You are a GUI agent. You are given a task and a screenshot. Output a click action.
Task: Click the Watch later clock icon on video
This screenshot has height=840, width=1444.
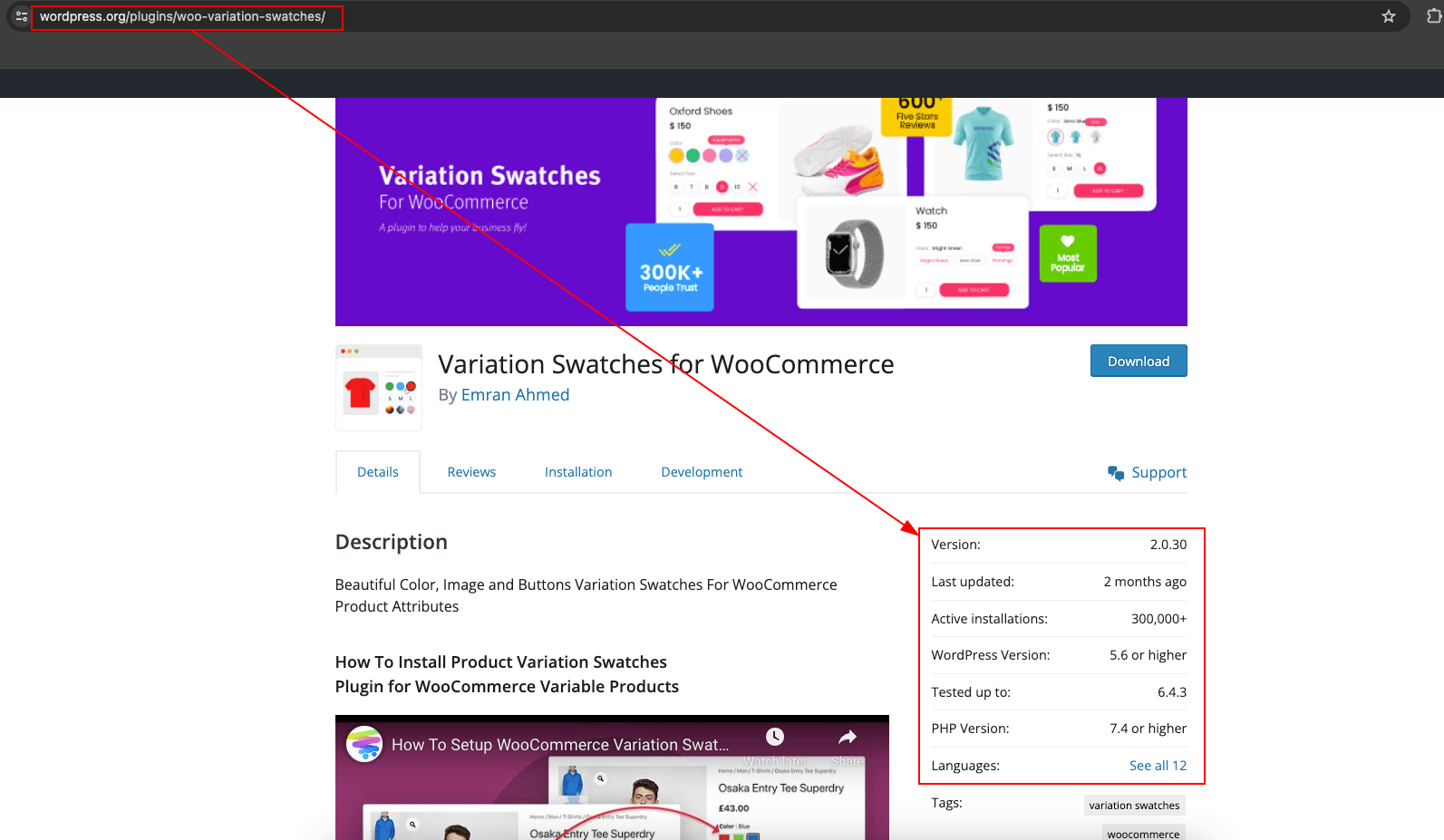(x=775, y=737)
